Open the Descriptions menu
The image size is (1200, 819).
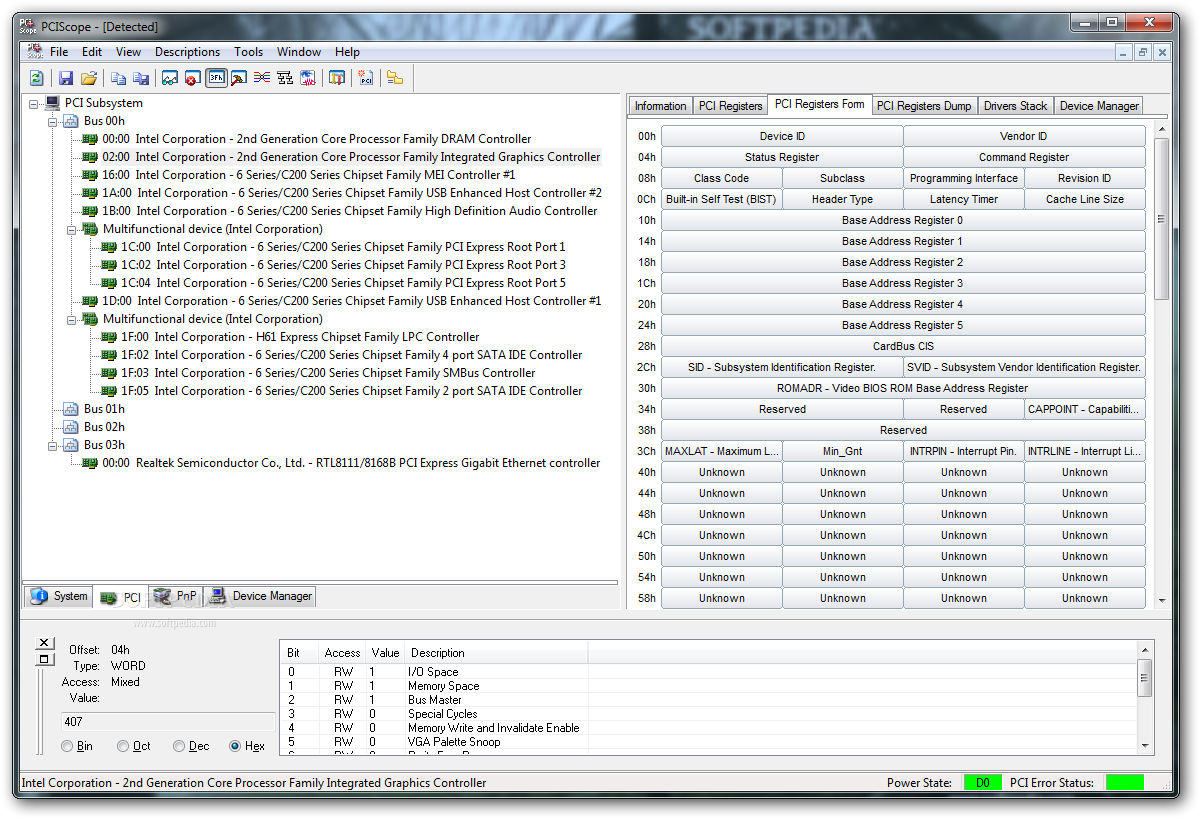click(x=187, y=52)
